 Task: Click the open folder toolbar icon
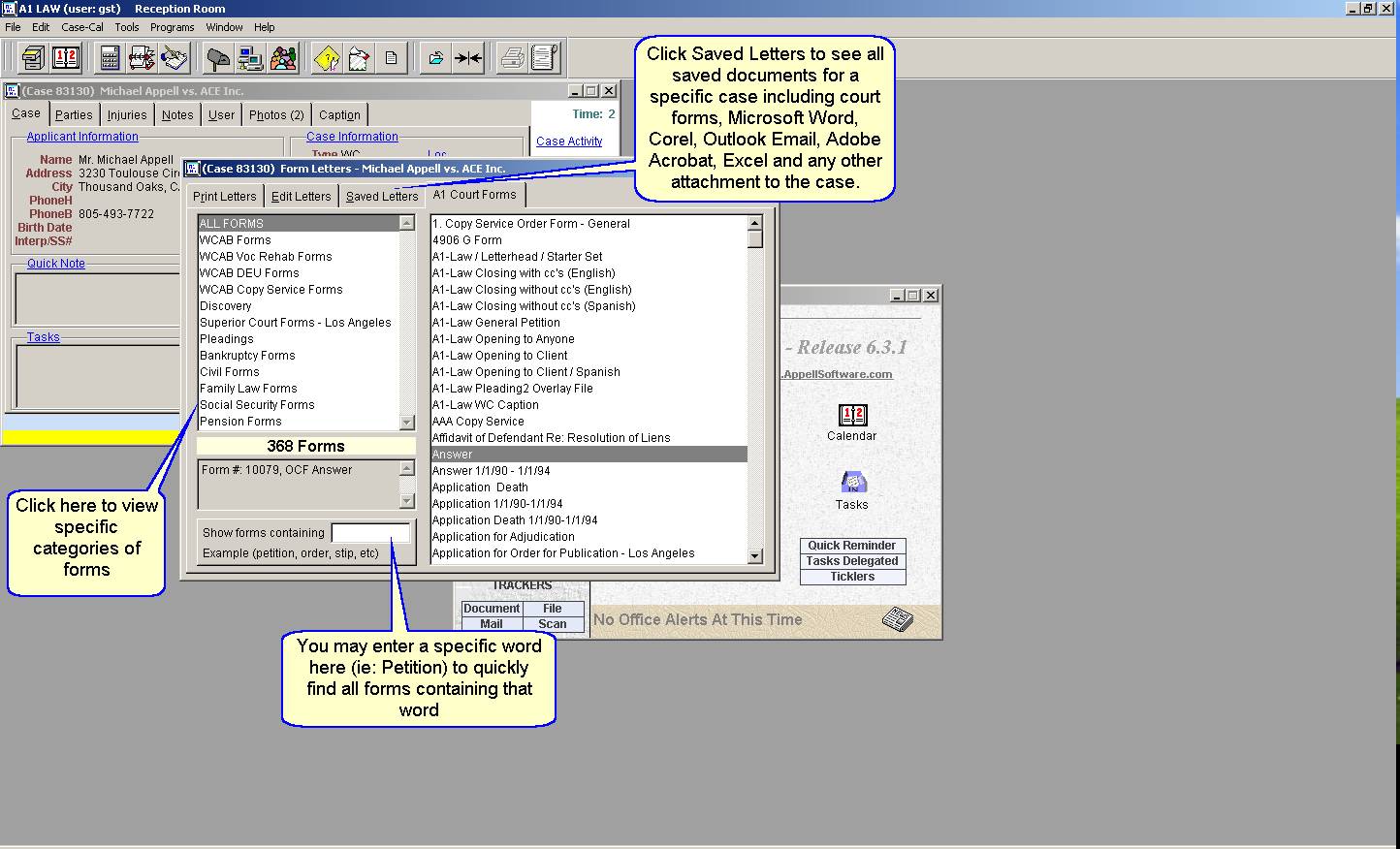pos(436,58)
